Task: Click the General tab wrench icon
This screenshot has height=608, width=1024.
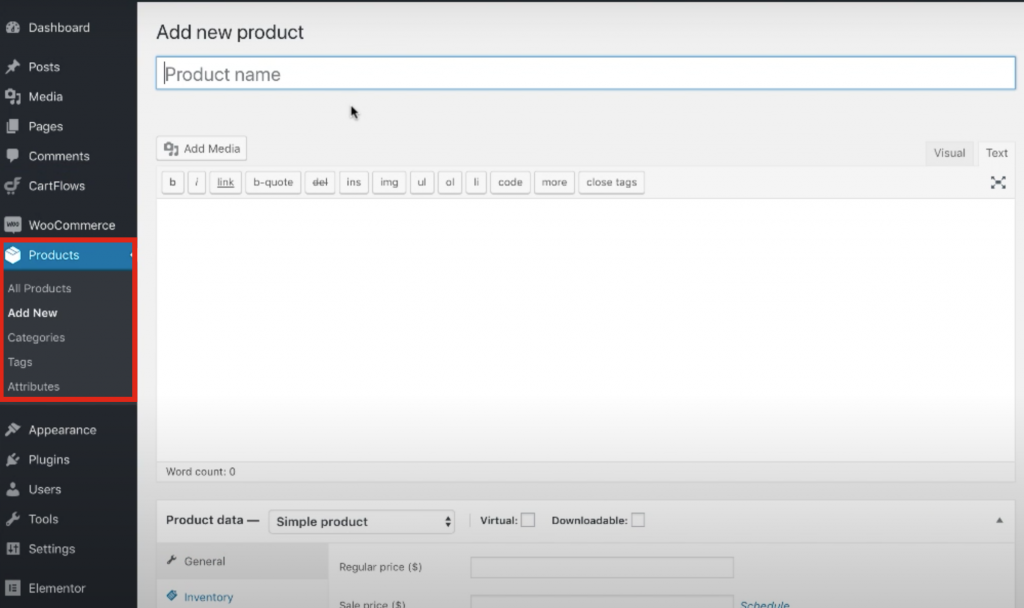Action: [x=172, y=560]
